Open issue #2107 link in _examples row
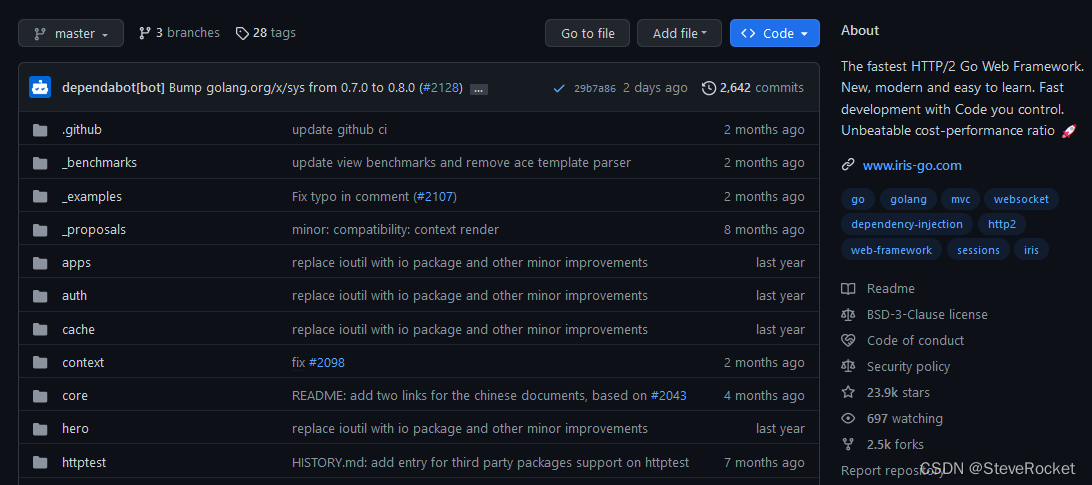The width and height of the screenshot is (1092, 485). pos(435,197)
